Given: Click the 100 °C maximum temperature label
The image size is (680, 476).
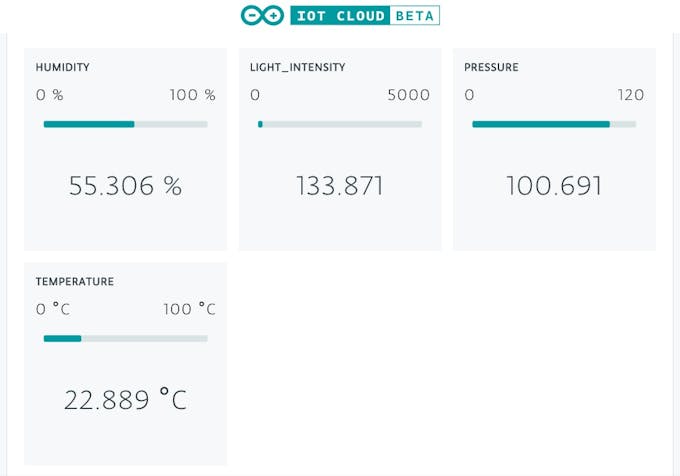Looking at the screenshot, I should pos(189,310).
